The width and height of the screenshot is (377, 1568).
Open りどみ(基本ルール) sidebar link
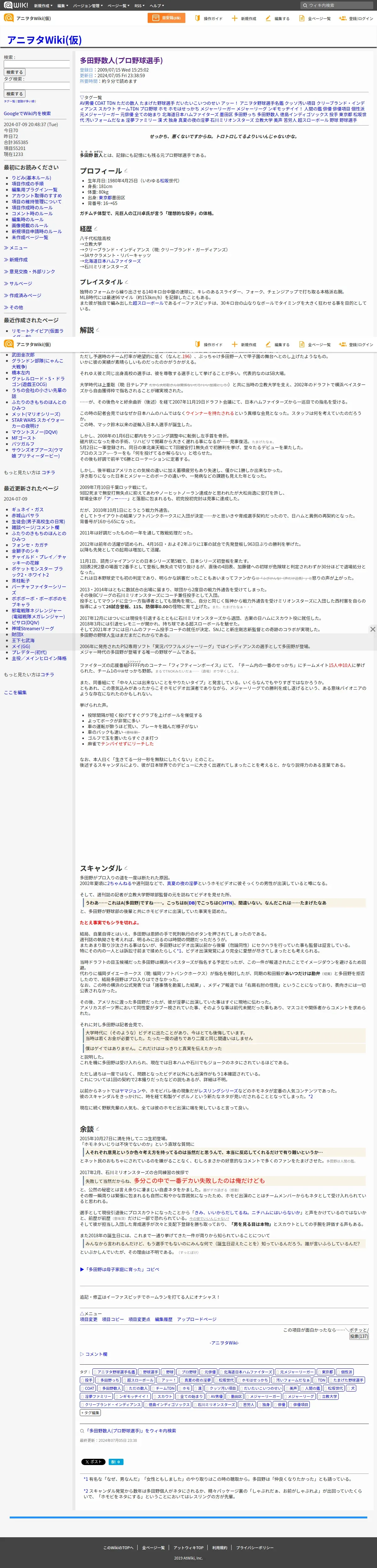[x=31, y=178]
